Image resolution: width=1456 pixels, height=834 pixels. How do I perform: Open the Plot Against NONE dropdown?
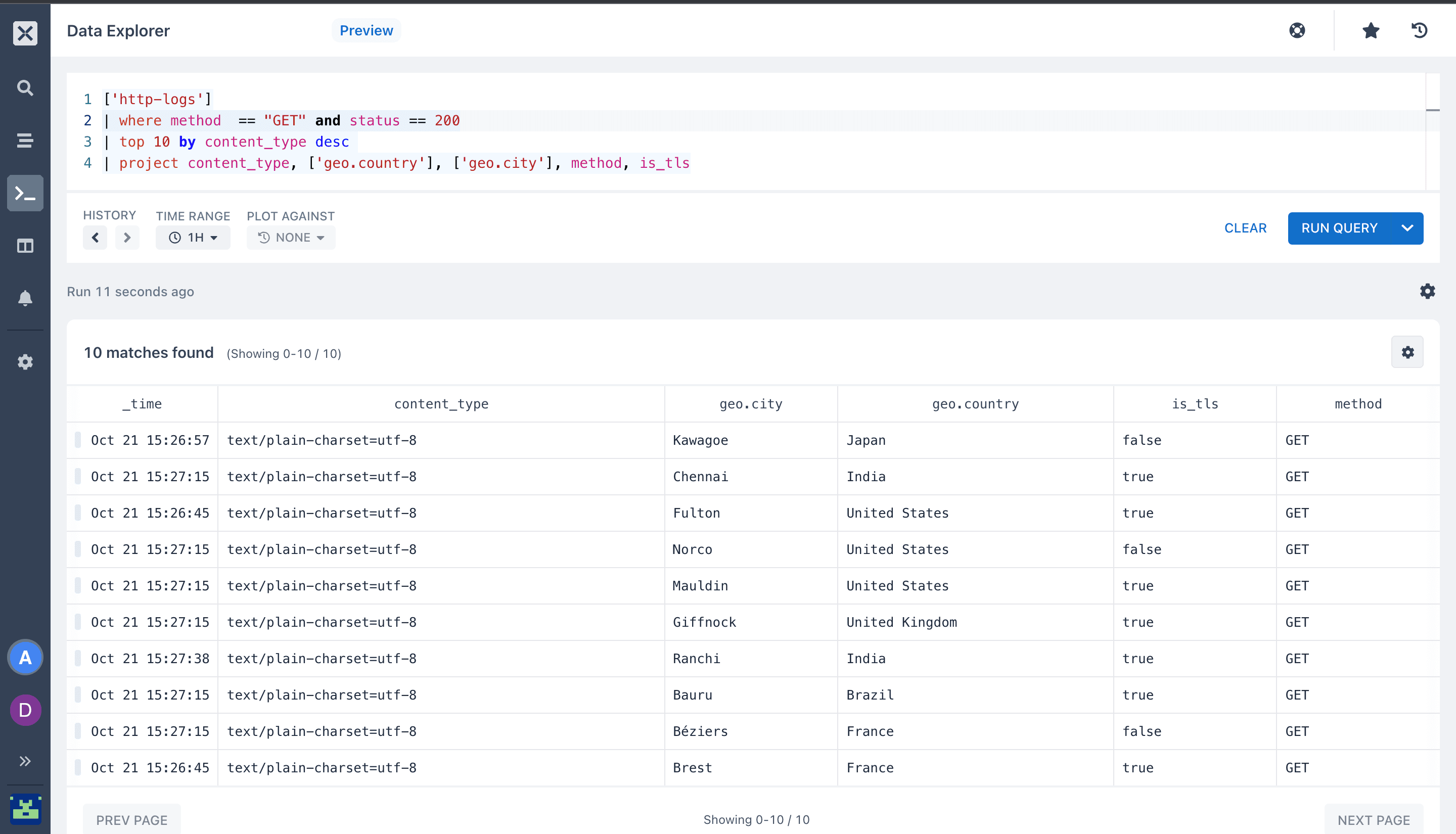(x=291, y=238)
